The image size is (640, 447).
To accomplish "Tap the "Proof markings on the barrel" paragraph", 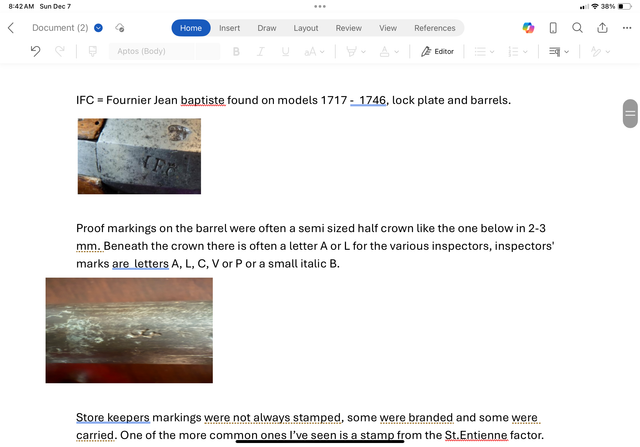I will (315, 246).
